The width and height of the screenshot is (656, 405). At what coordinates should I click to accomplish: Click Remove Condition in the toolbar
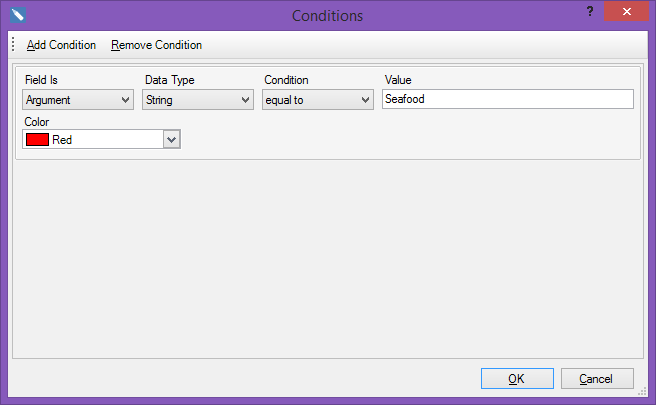[156, 45]
